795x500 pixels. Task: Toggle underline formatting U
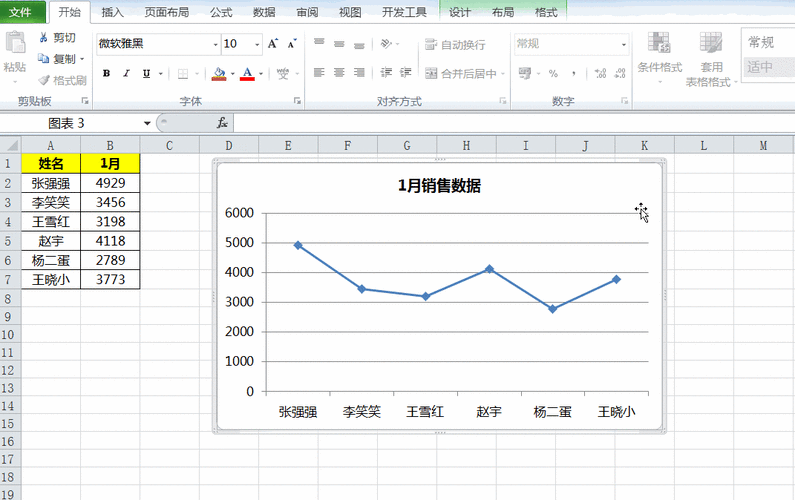pos(147,74)
